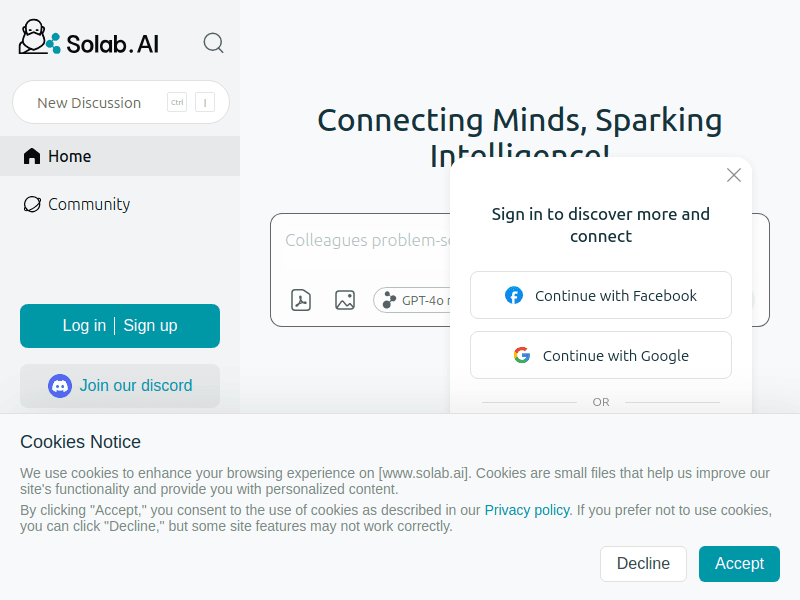The image size is (800, 600).
Task: Click the Facebook logo icon
Action: 514,295
